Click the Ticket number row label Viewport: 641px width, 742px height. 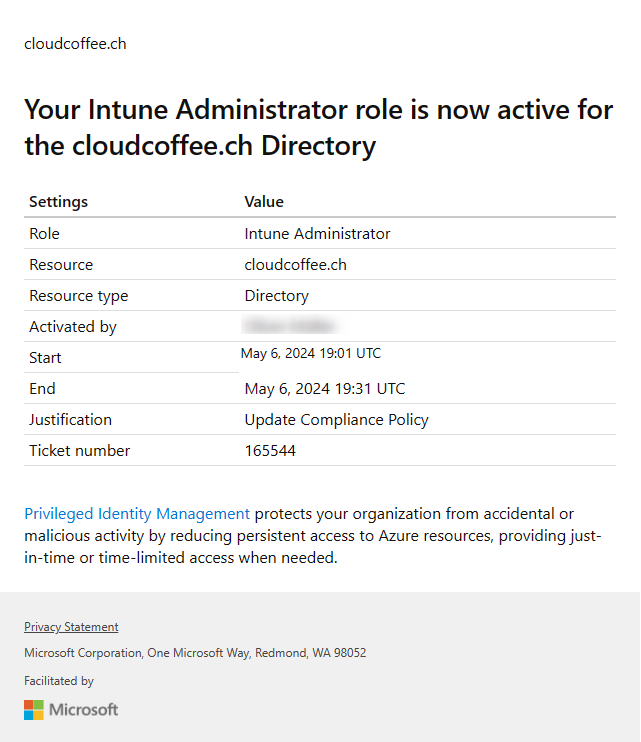coord(79,450)
